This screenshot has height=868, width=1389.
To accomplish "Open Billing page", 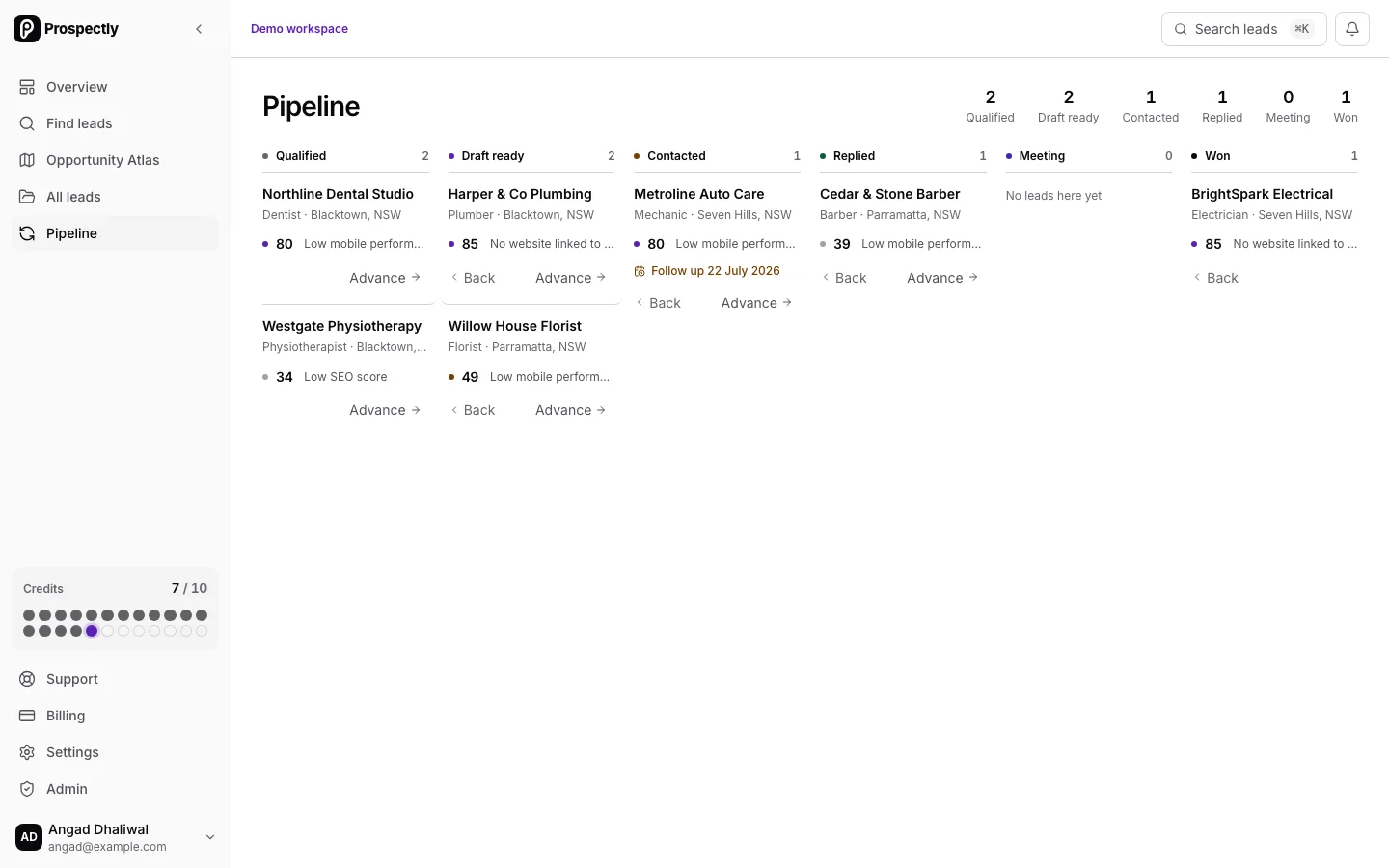I will pyautogui.click(x=115, y=716).
